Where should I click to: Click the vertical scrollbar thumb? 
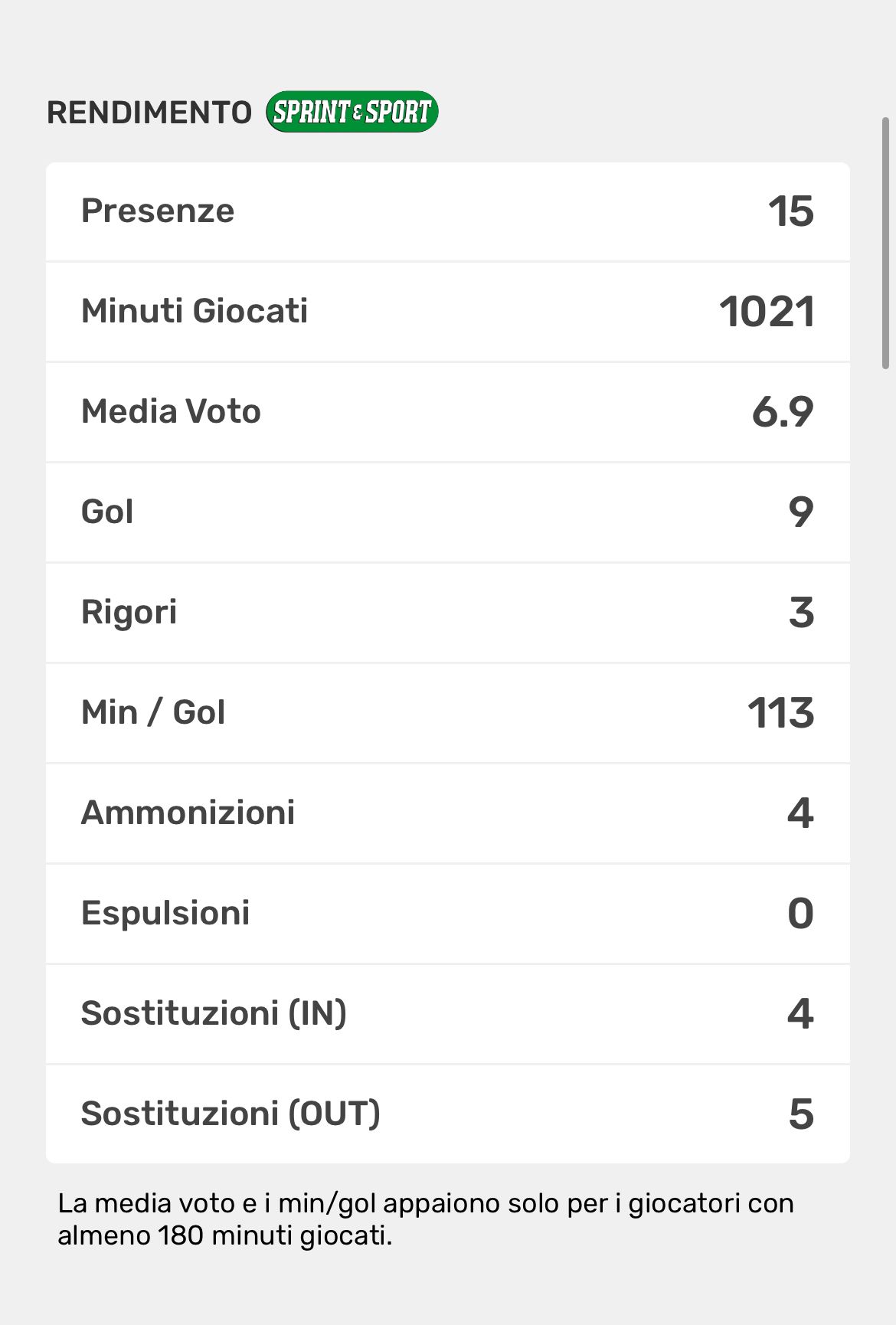pos(885,244)
